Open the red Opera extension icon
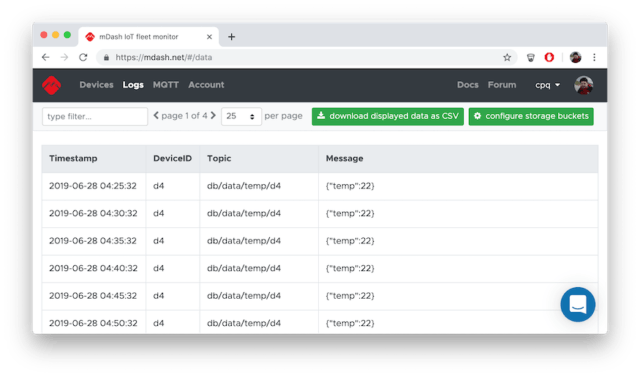 [549, 58]
